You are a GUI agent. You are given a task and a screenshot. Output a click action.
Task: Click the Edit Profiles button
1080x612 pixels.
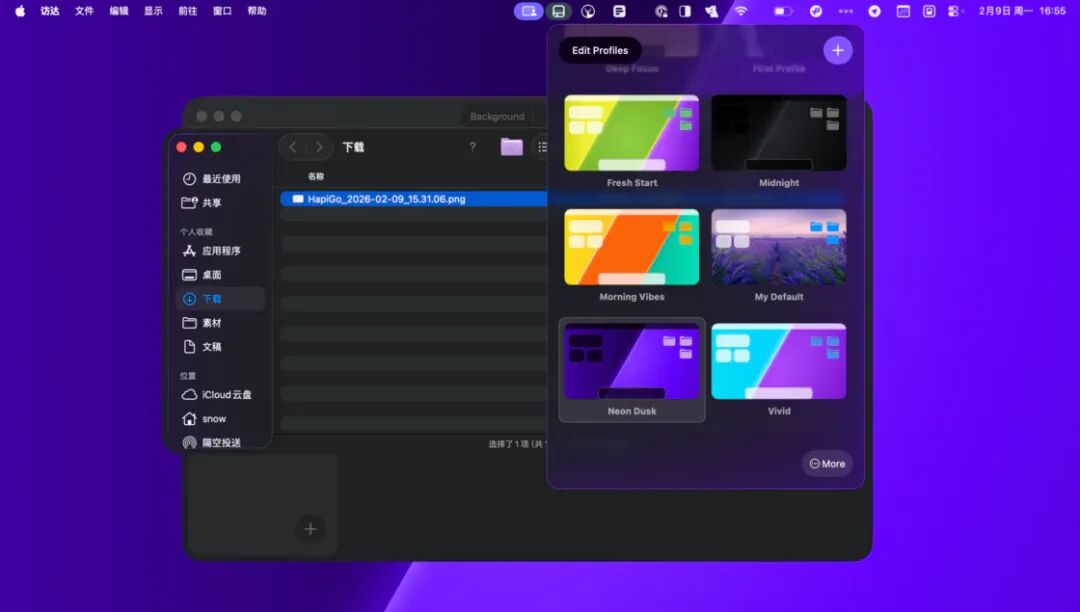(x=600, y=50)
